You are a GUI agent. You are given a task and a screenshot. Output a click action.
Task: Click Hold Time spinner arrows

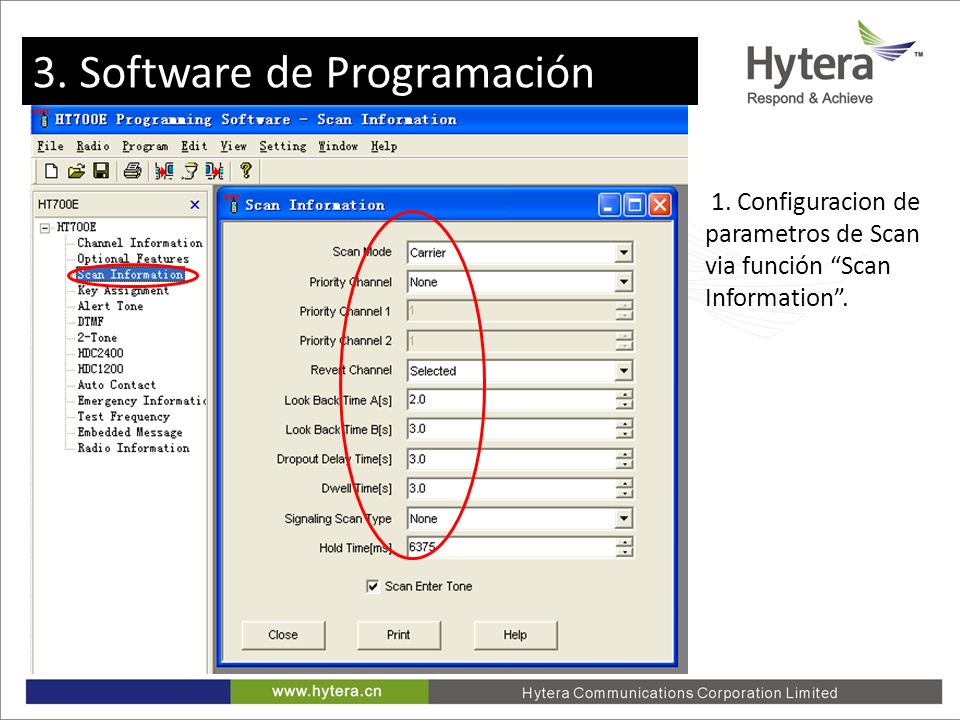coord(624,548)
